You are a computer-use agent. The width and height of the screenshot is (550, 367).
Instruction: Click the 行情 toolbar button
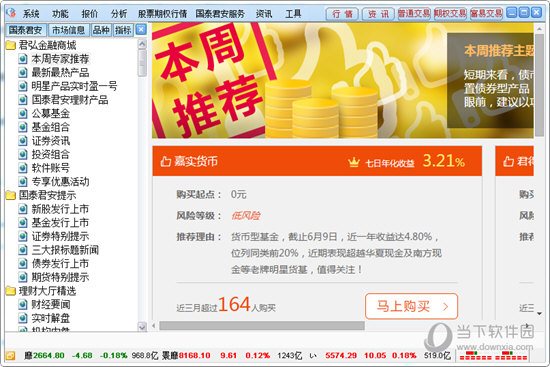tap(342, 14)
